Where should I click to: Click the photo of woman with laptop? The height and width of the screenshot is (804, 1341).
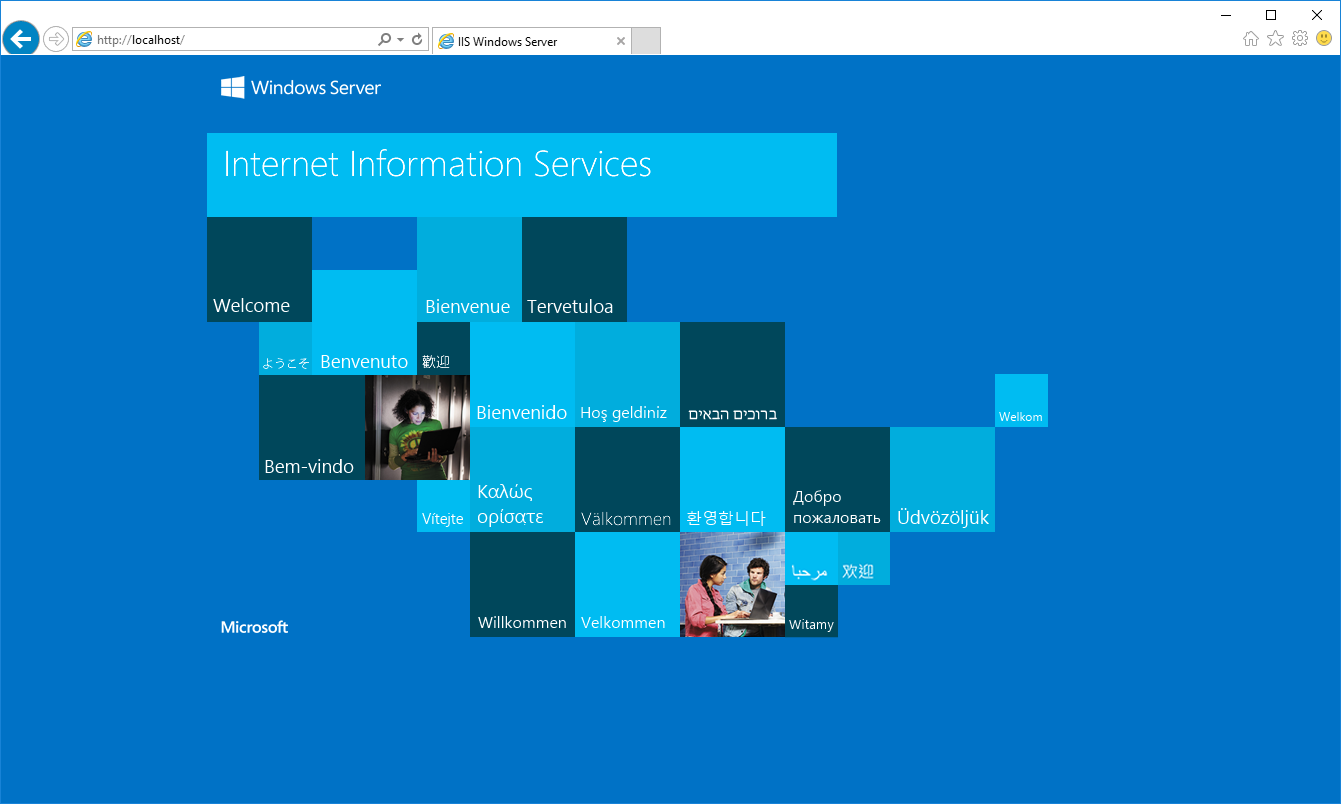pos(417,427)
